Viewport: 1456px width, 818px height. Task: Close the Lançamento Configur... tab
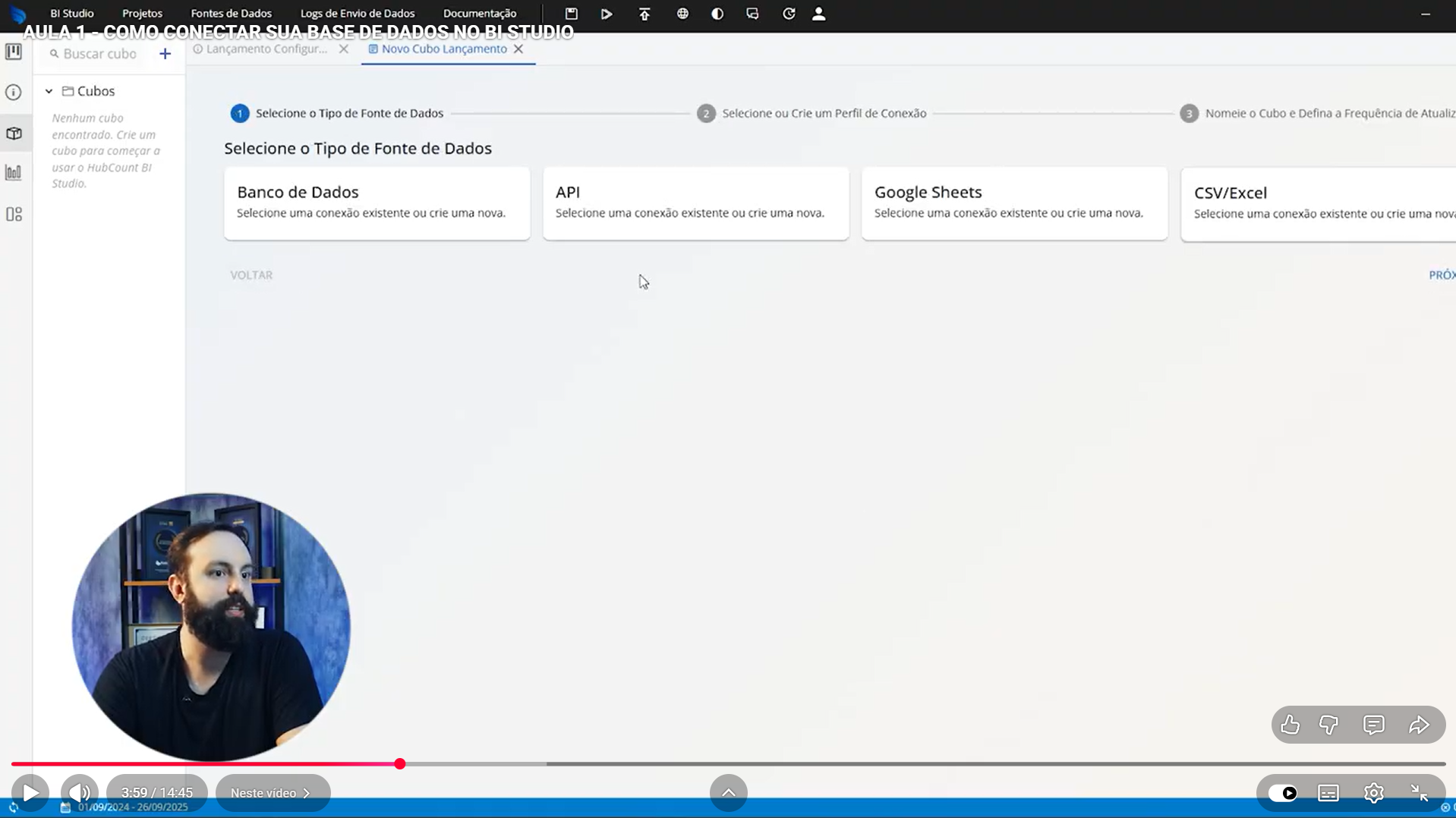coord(344,49)
